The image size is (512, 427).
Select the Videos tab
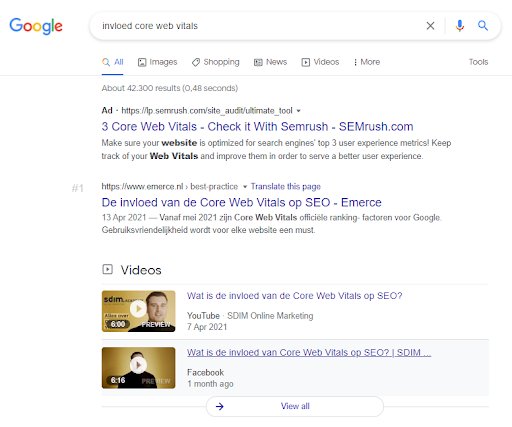point(320,62)
